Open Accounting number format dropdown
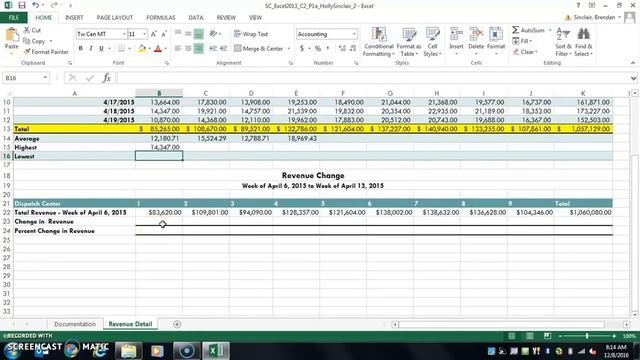Image resolution: width=640 pixels, height=360 pixels. click(x=354, y=34)
